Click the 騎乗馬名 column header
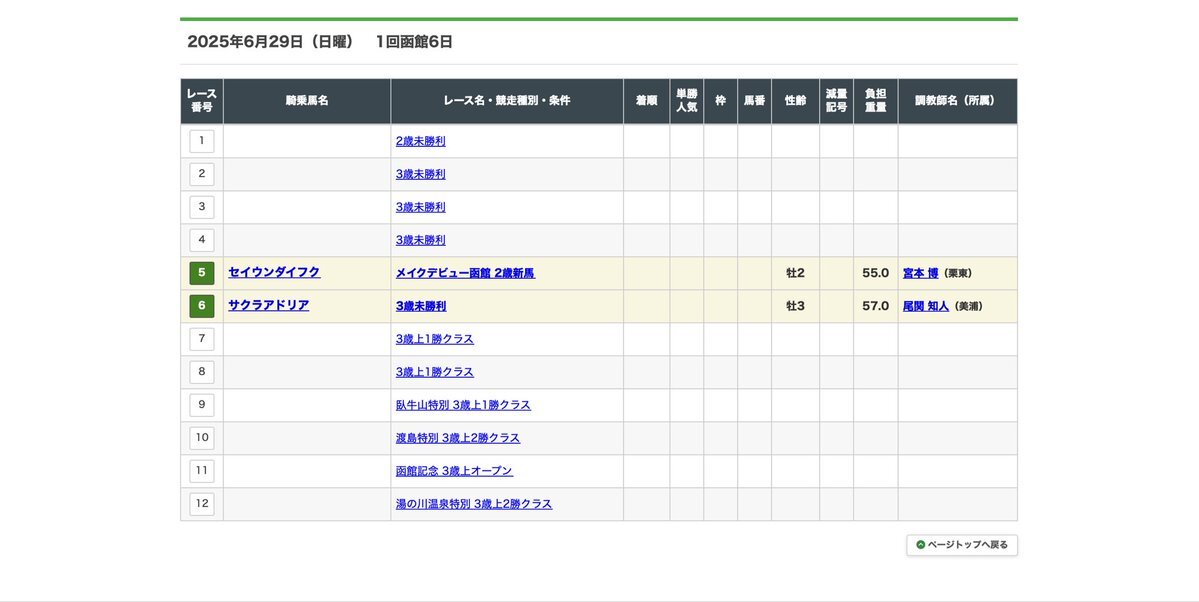Image resolution: width=1199 pixels, height=602 pixels. point(307,101)
